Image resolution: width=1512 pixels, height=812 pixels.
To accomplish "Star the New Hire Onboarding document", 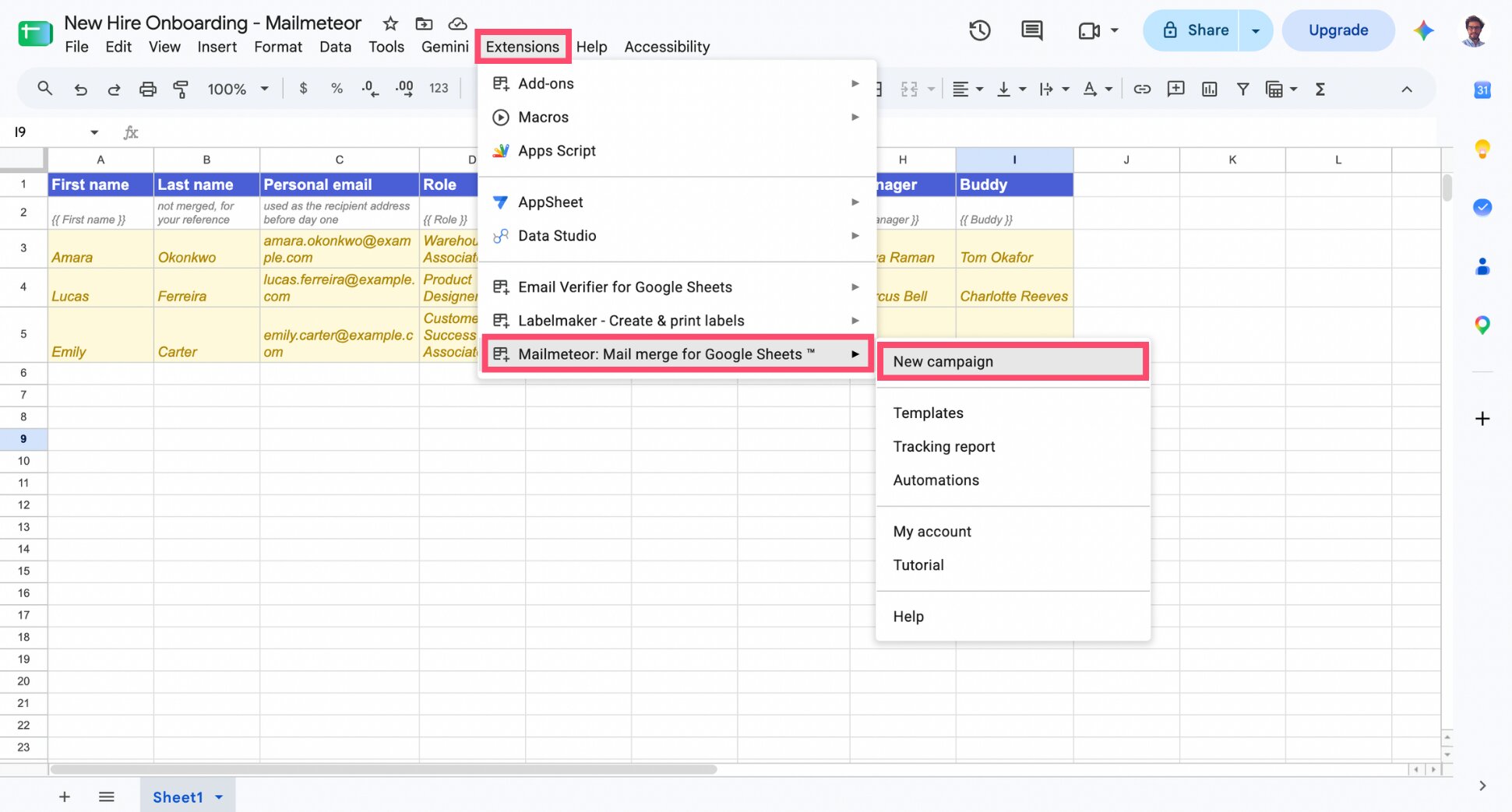I will point(390,23).
